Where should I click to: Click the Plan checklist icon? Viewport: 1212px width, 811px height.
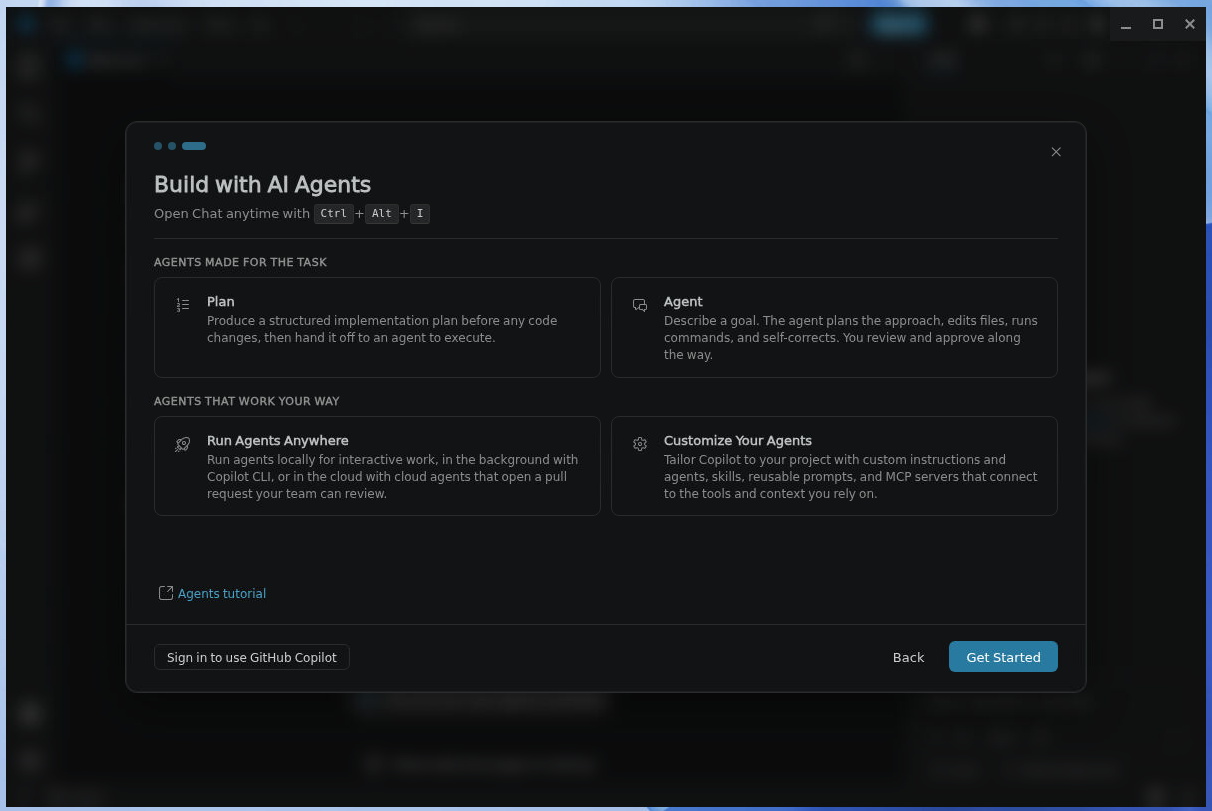click(183, 305)
